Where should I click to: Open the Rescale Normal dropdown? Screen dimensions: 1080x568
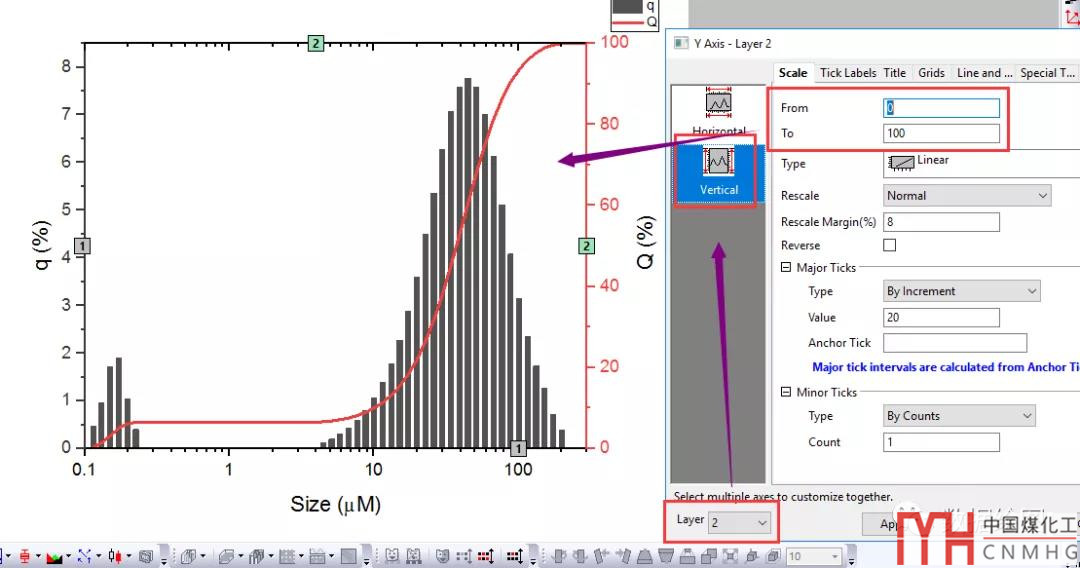click(x=967, y=196)
